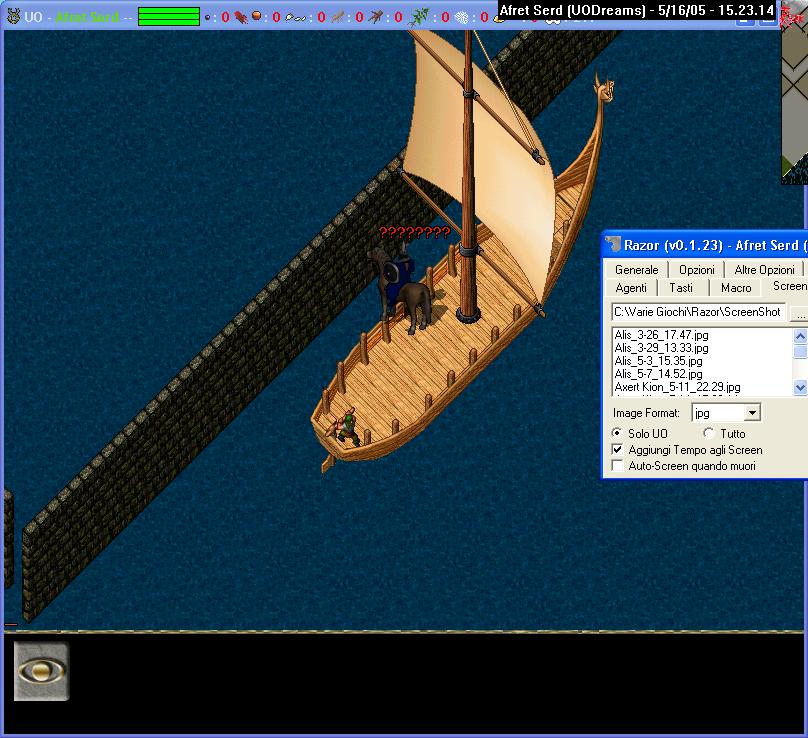Screen dimensions: 808x738
Task: Click the white ginseng squiggle reagent icon
Action: [x=295, y=18]
